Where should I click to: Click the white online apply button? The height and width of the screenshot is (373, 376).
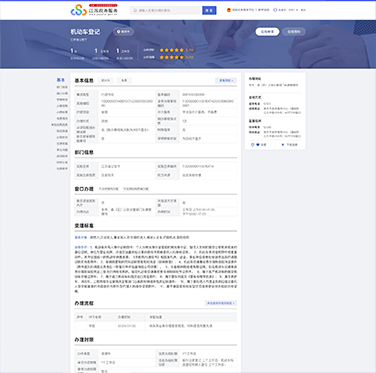267,32
